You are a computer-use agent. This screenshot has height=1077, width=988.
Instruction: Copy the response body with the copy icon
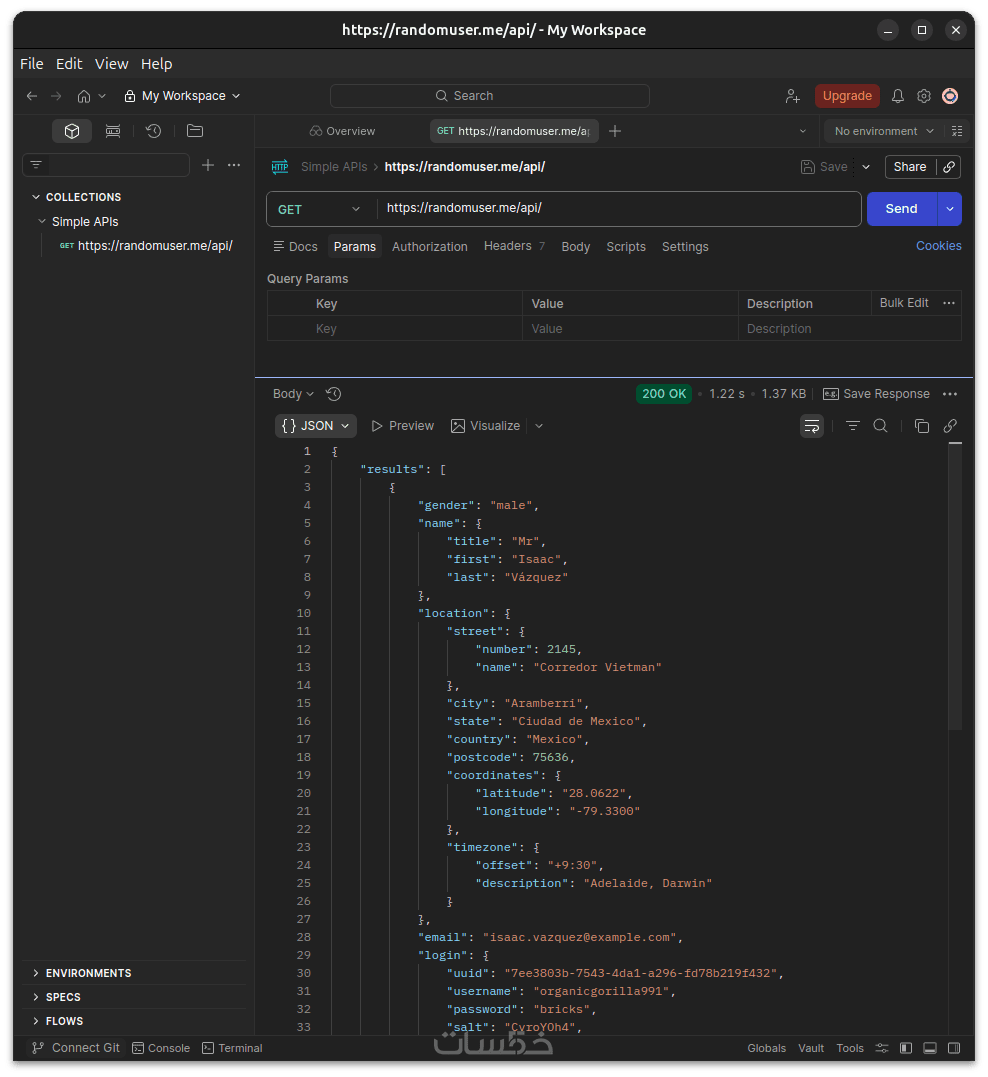[922, 426]
